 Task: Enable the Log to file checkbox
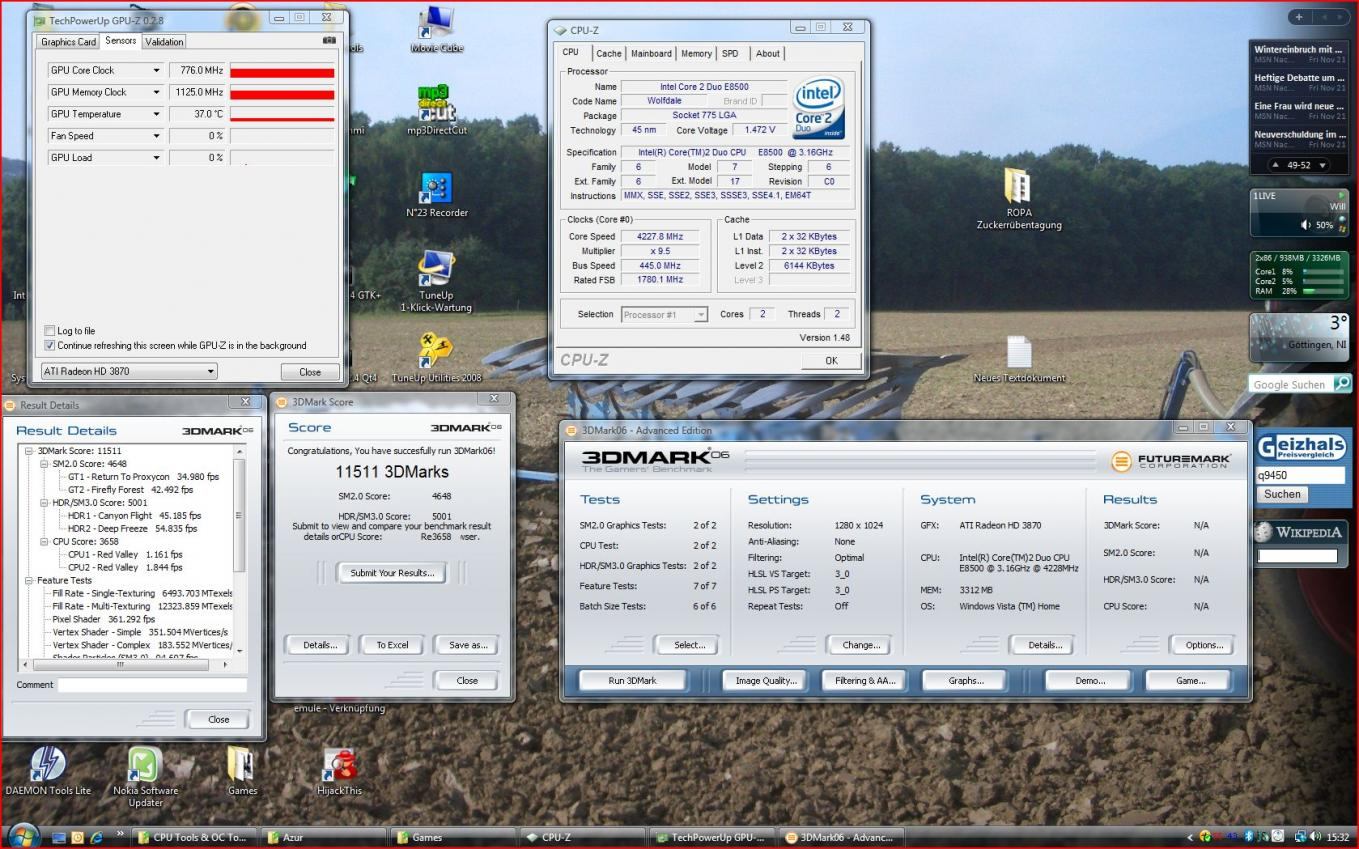click(x=50, y=330)
